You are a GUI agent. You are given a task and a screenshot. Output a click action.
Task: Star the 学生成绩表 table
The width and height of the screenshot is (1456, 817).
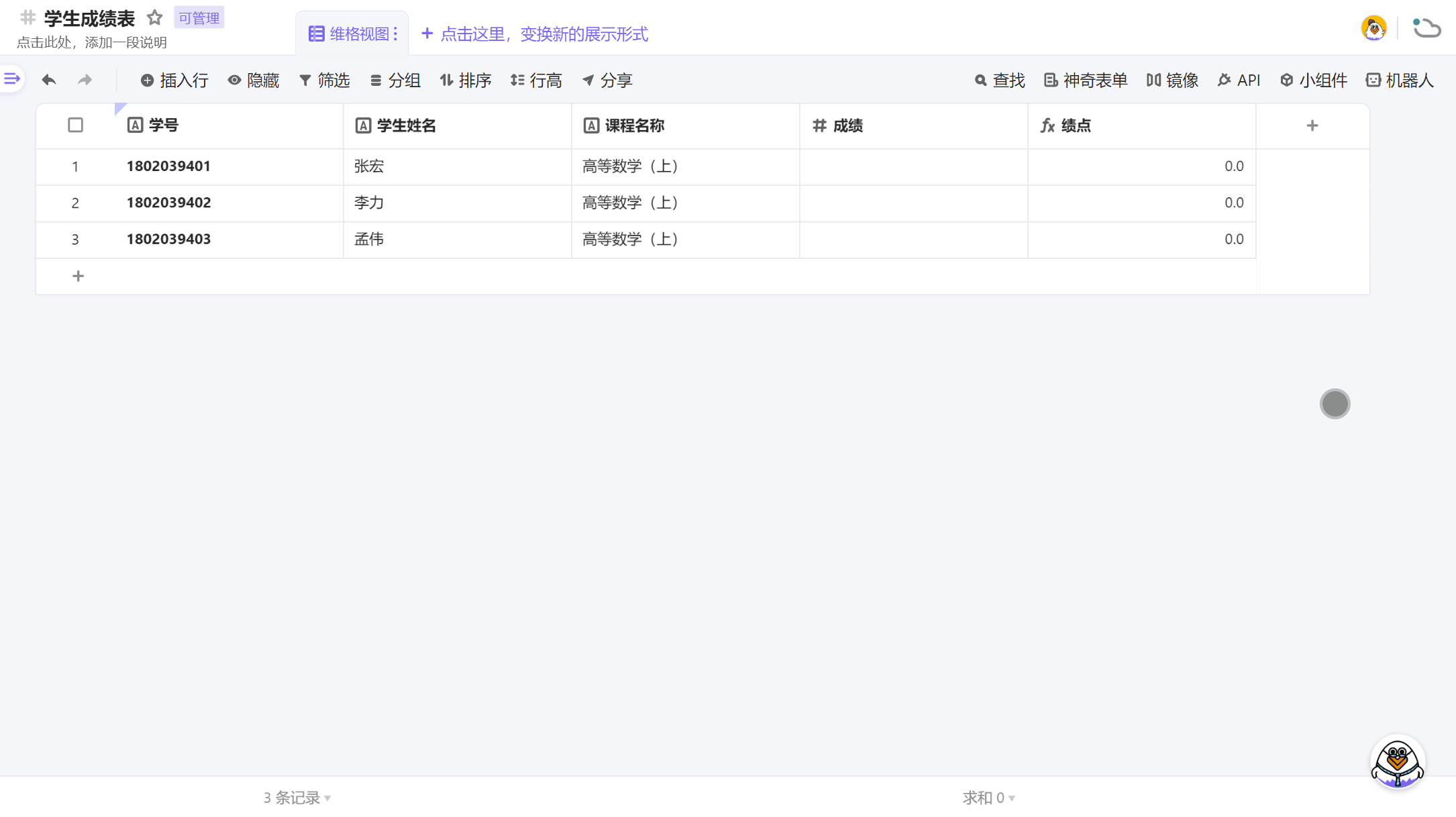pos(155,17)
